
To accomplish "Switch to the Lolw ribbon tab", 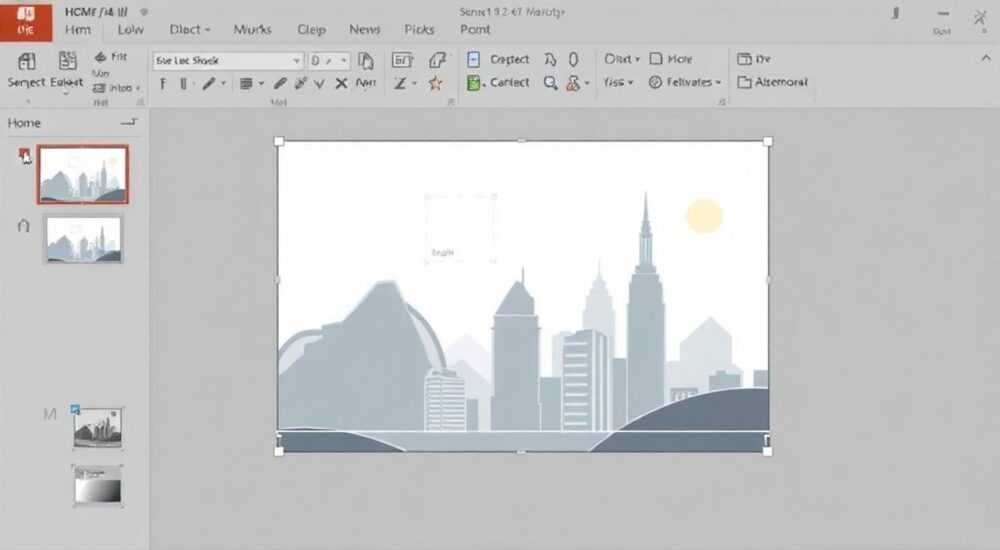I will 130,29.
